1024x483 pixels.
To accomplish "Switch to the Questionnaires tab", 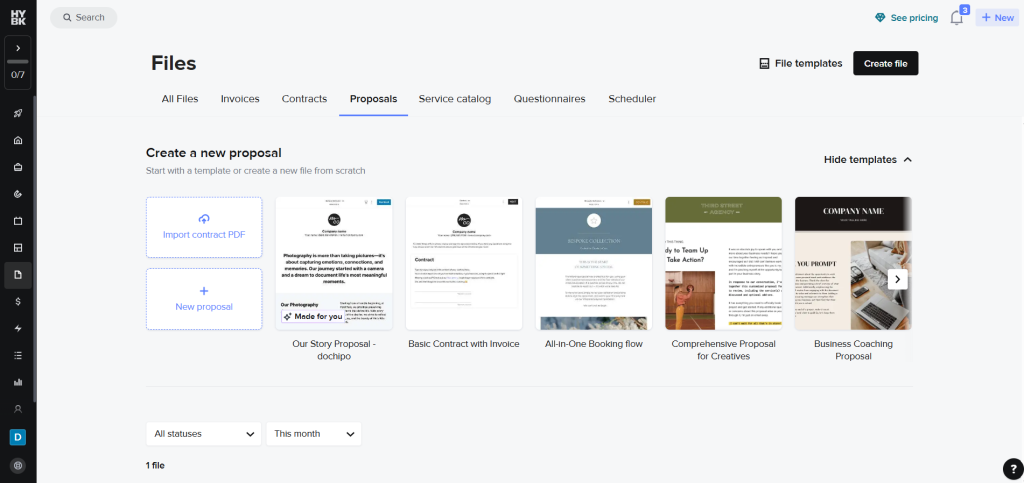I will coord(549,99).
